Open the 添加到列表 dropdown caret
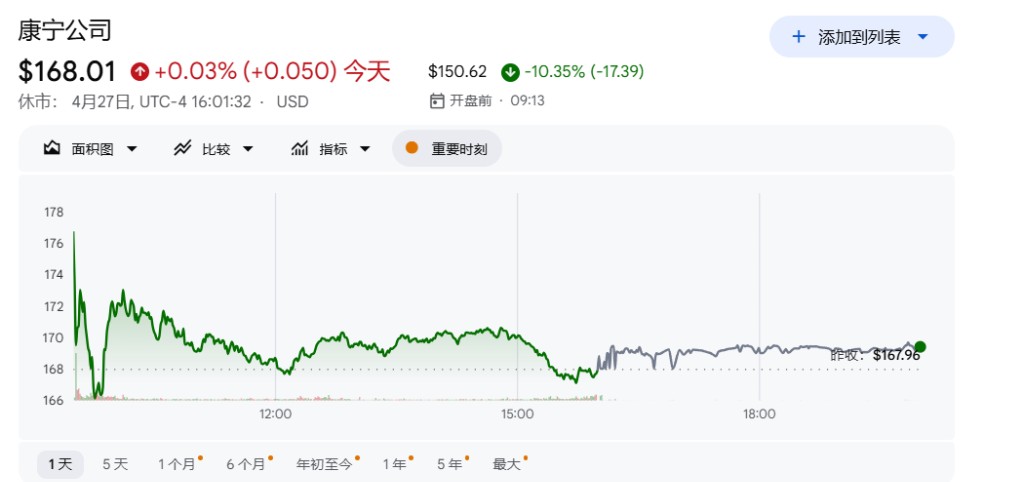The image size is (1024, 482). pyautogui.click(x=923, y=37)
